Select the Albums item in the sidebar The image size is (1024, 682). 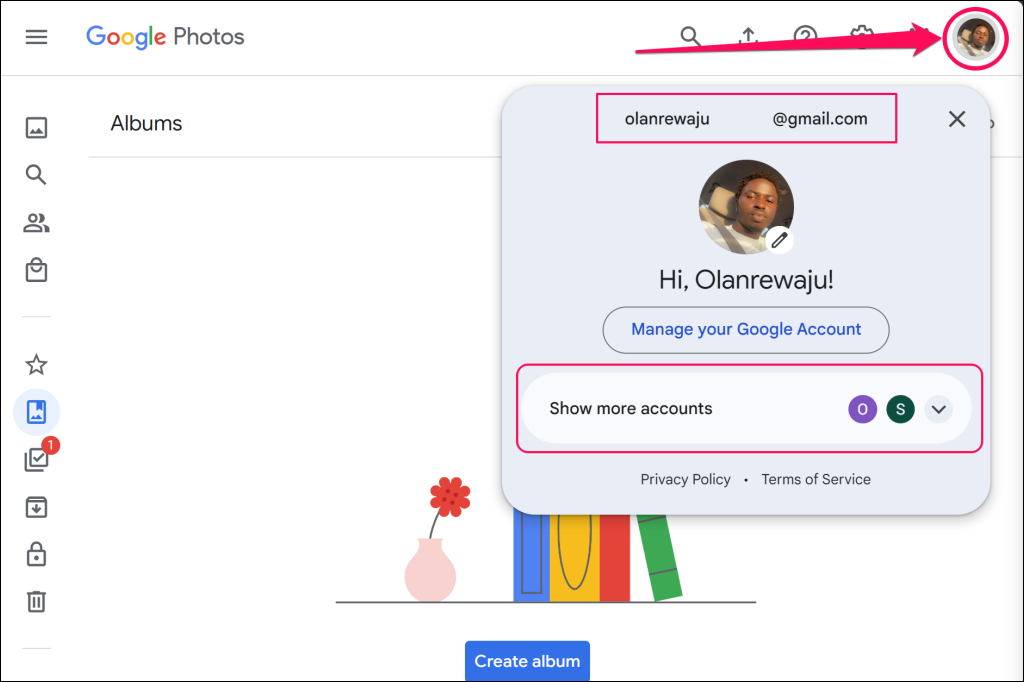(36, 411)
